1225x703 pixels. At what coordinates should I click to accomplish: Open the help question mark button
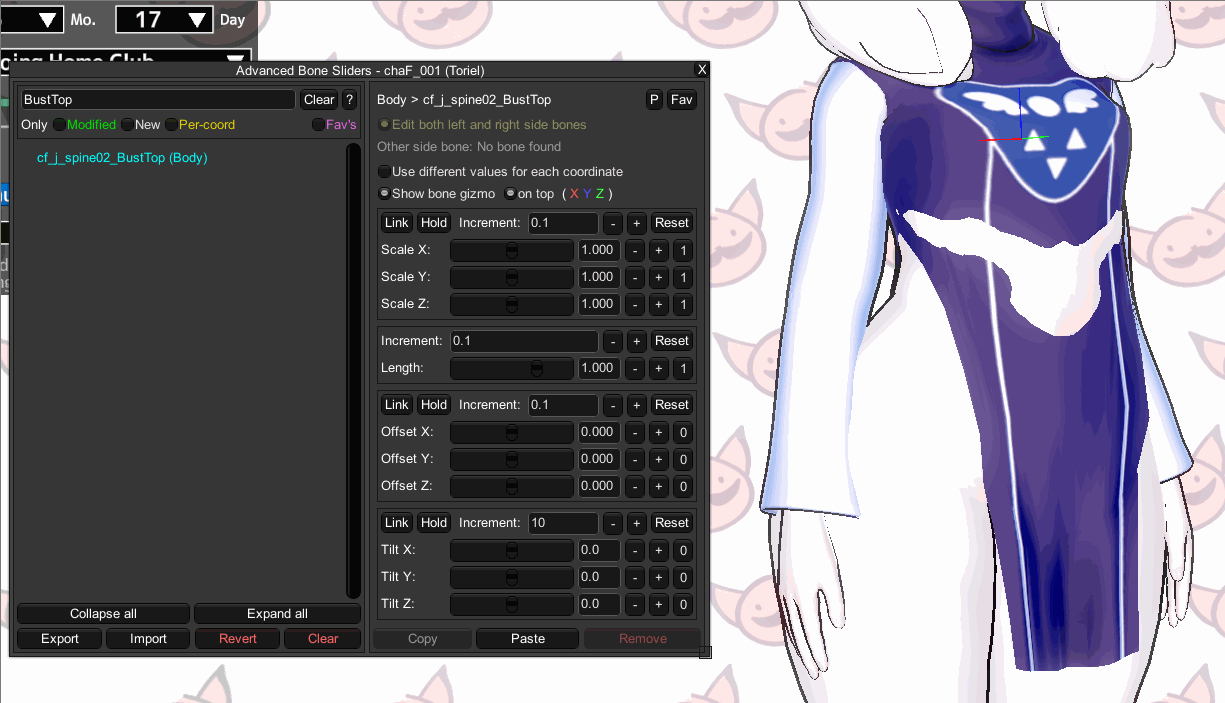pos(349,100)
